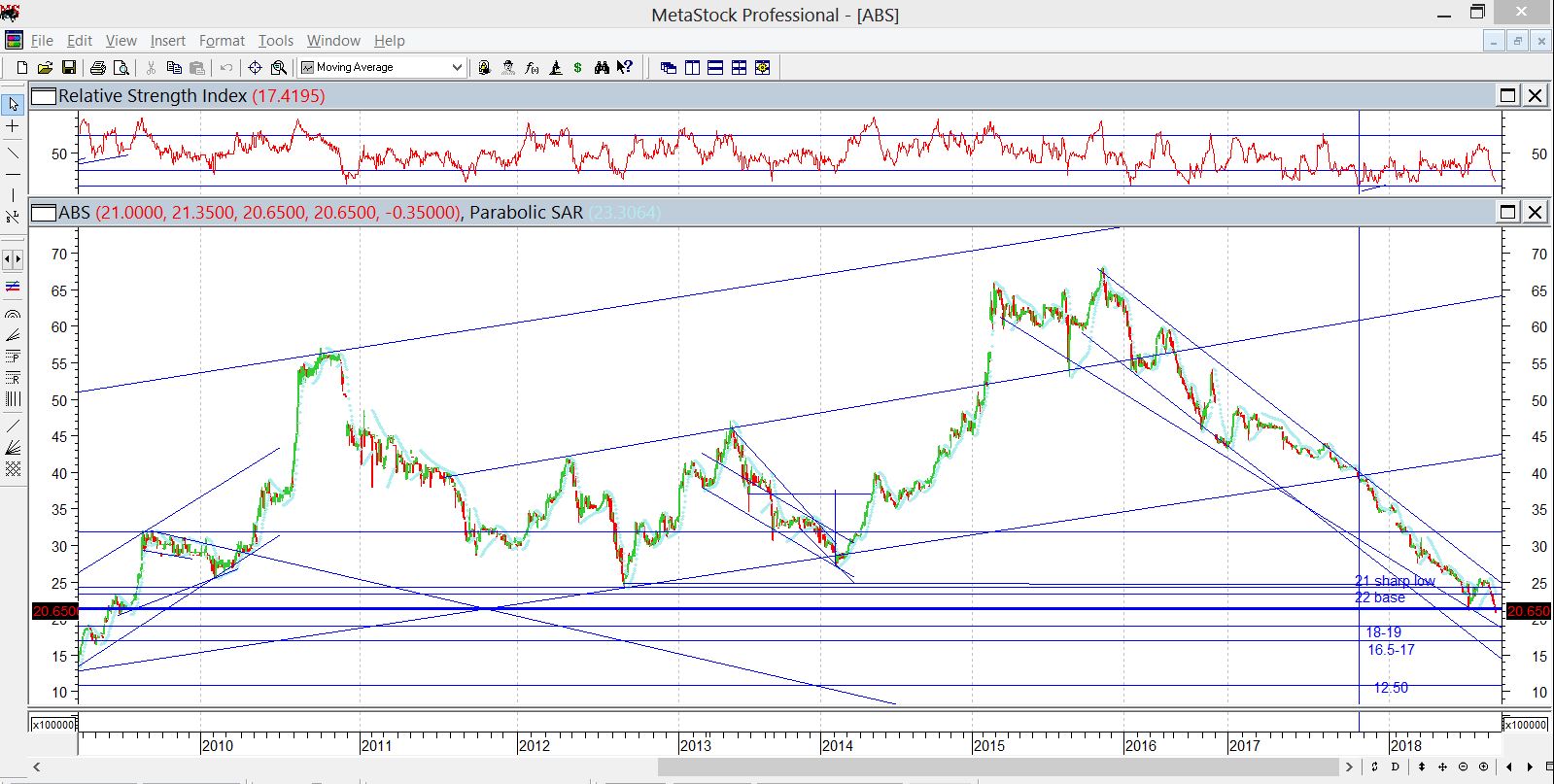Open the Format menu
Image resolution: width=1554 pixels, height=784 pixels.
222,41
